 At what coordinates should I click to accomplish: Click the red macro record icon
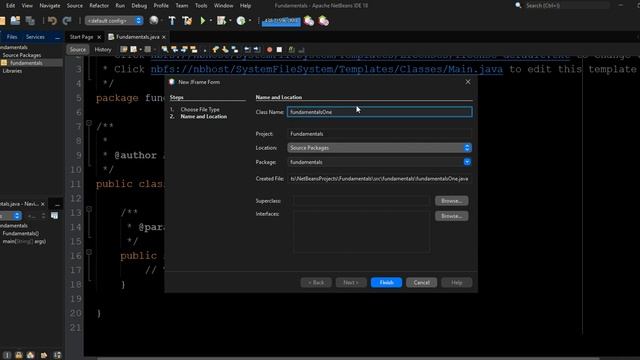(269, 50)
